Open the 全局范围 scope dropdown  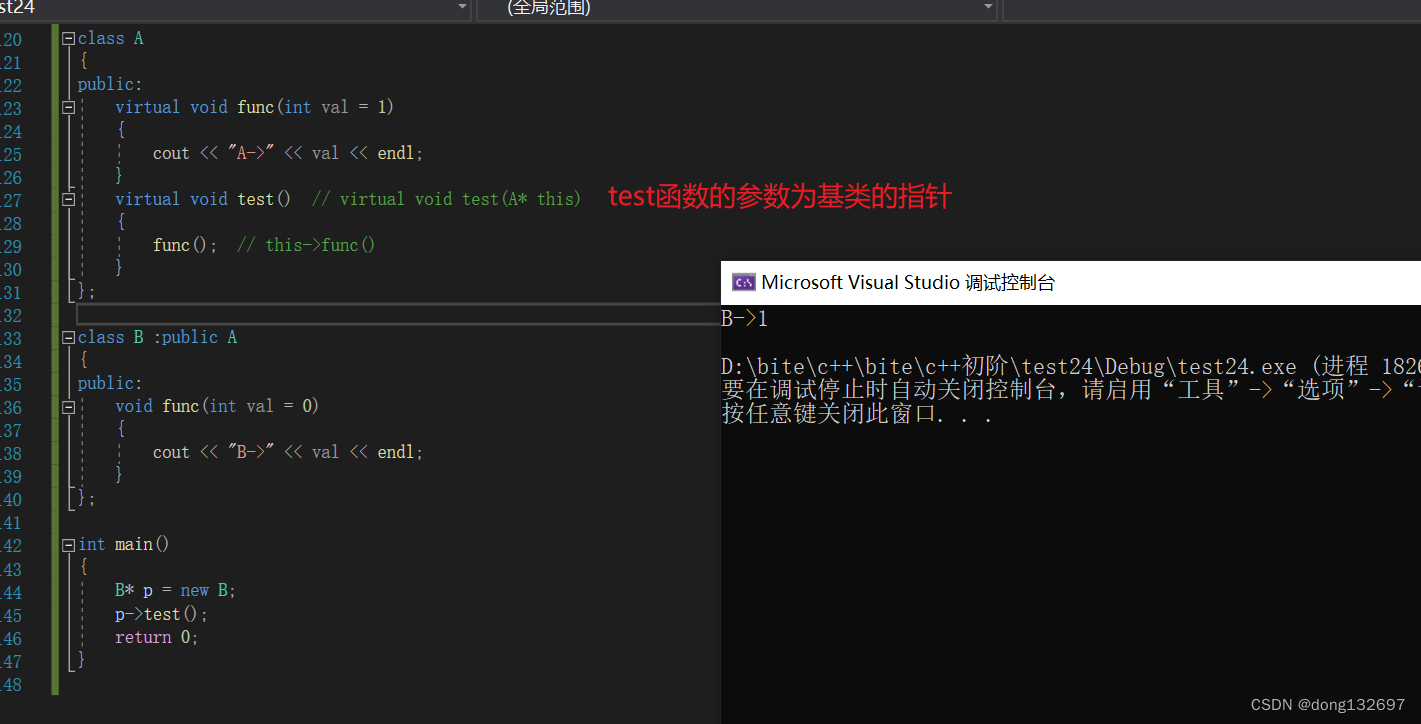[x=988, y=8]
